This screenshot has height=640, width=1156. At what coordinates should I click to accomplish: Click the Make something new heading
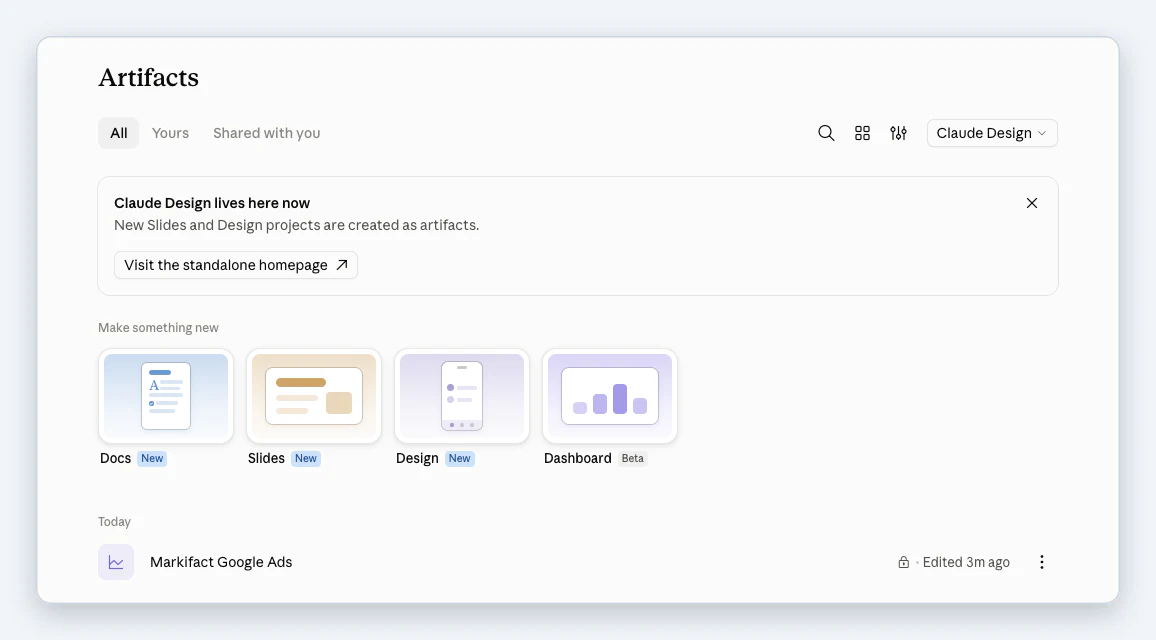pos(159,327)
